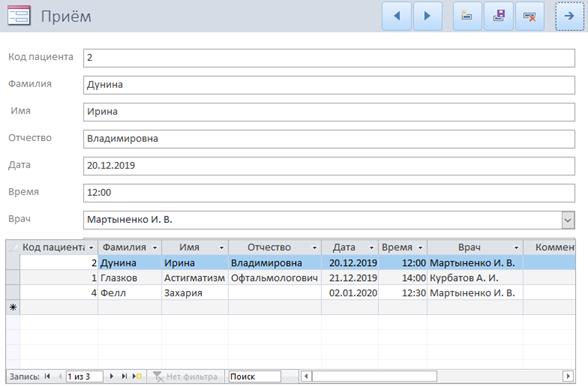Click the Код пациента input field
The width and height of the screenshot is (588, 387).
[329, 58]
